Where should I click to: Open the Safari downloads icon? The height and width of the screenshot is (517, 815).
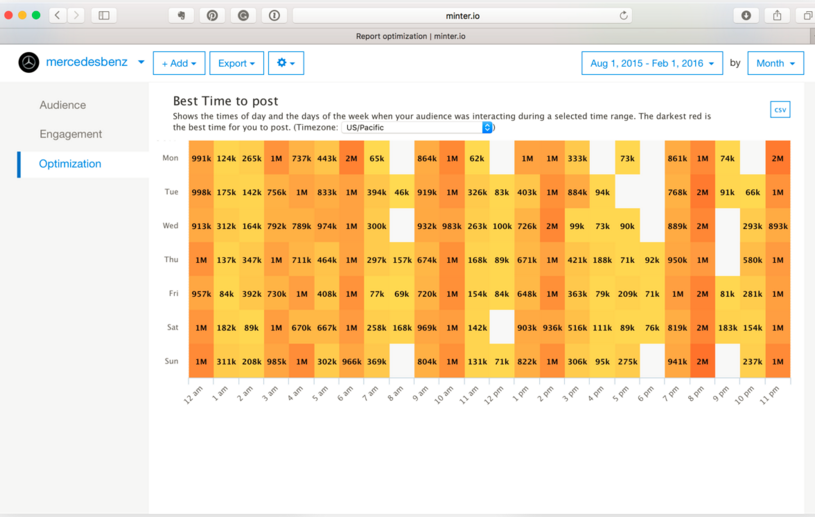tap(746, 15)
